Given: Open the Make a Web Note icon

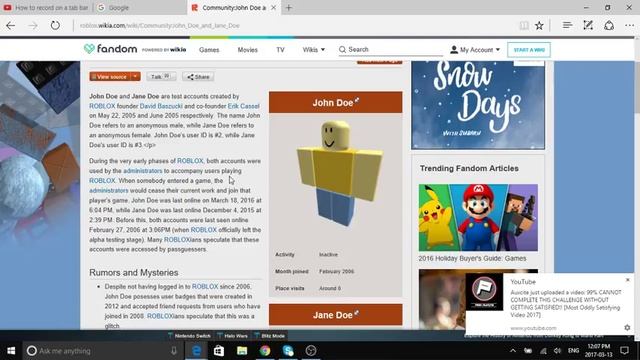Looking at the screenshot, I should [588, 25].
